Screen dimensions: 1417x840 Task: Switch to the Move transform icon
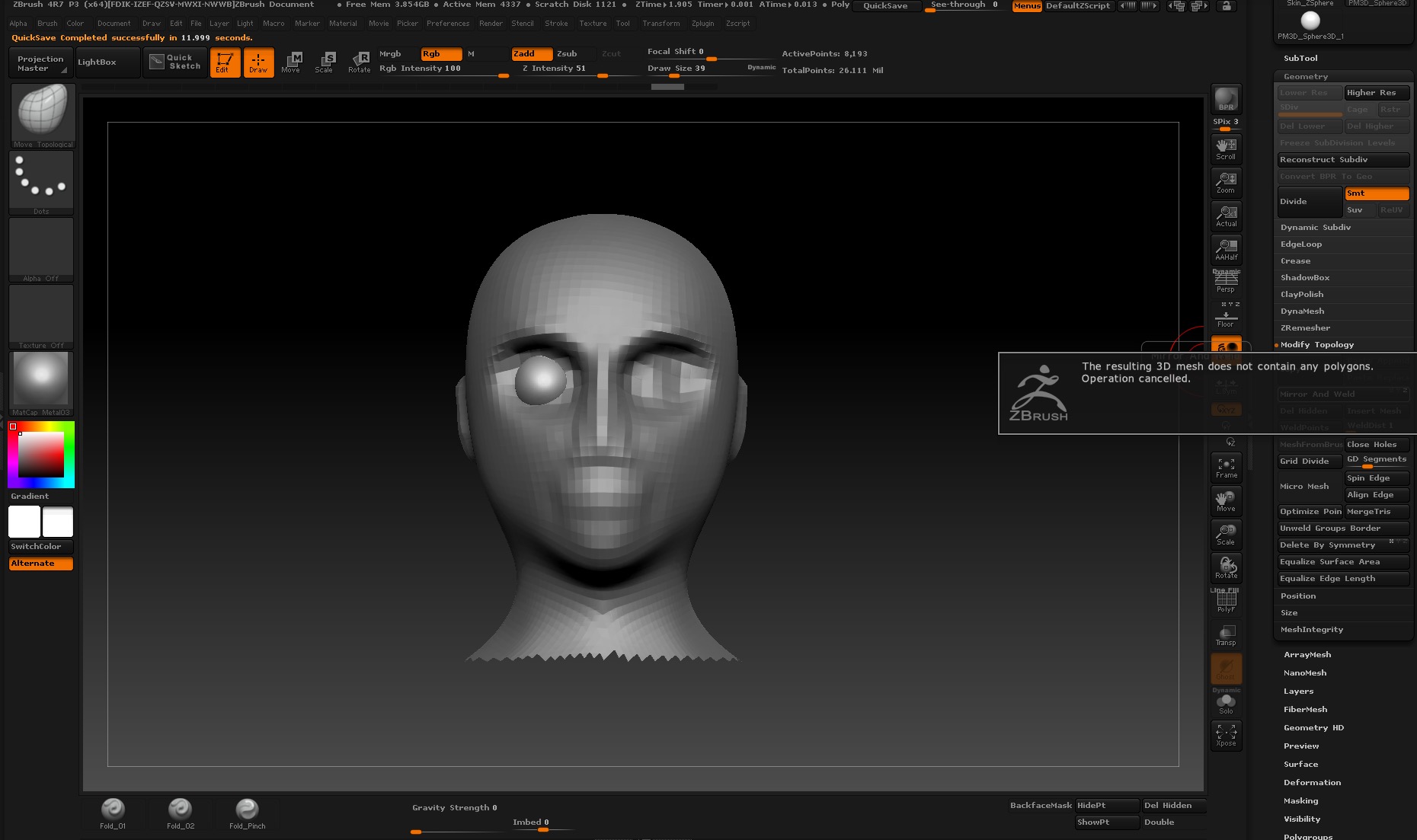pos(292,62)
